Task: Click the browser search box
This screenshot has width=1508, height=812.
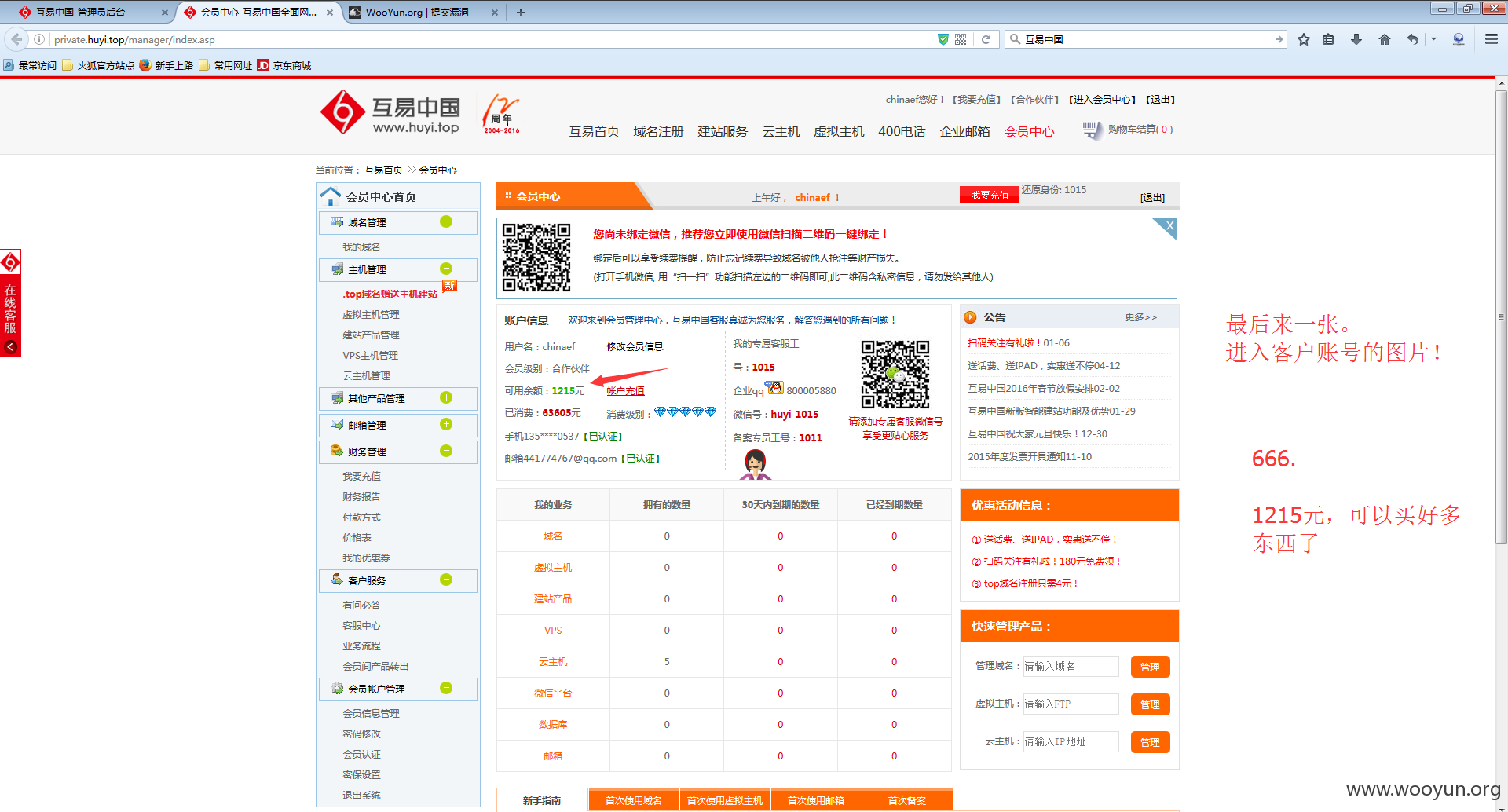Action: point(1147,39)
